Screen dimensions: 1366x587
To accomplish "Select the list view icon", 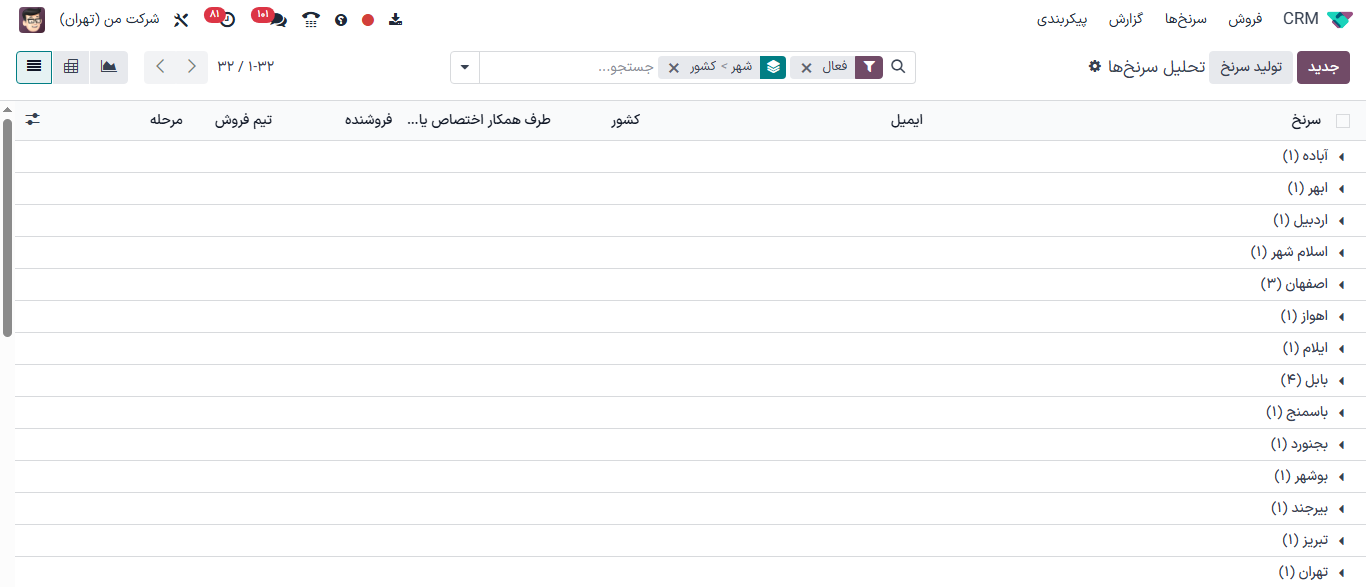I will [x=34, y=67].
